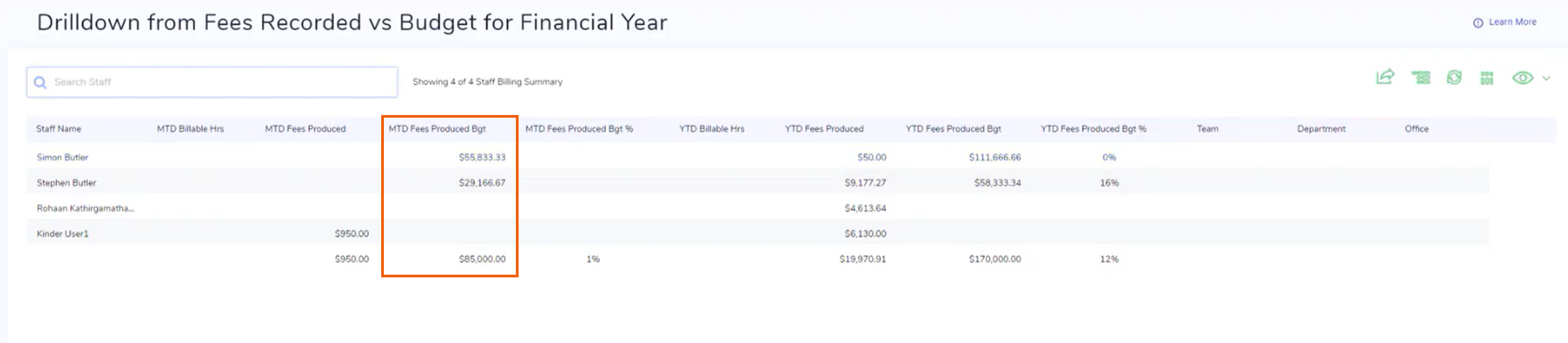Open the Learn More link
This screenshot has width=1568, height=343.
(1512, 22)
